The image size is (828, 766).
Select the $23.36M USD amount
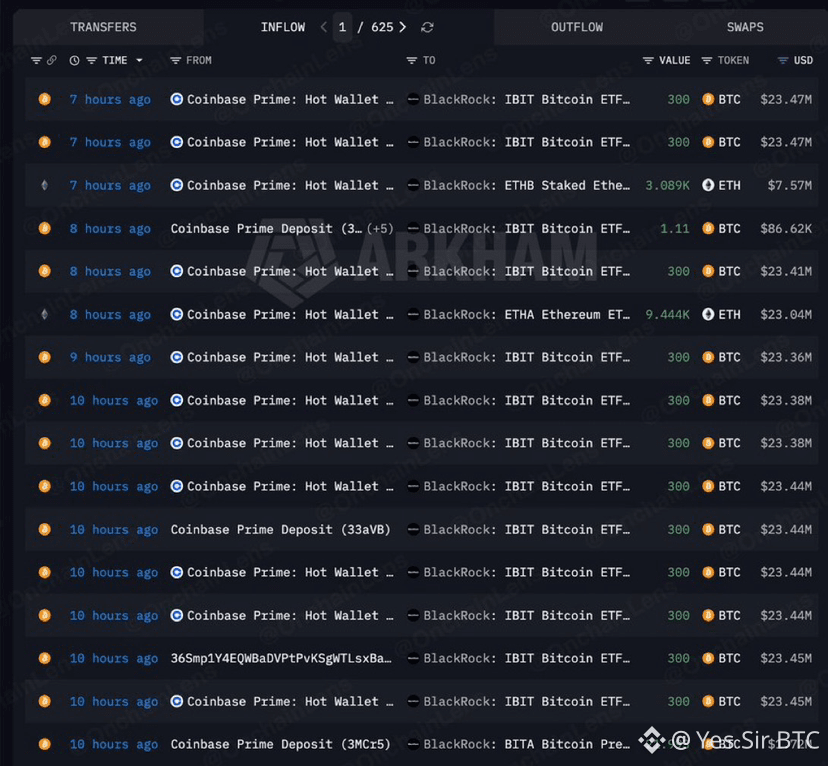[786, 357]
